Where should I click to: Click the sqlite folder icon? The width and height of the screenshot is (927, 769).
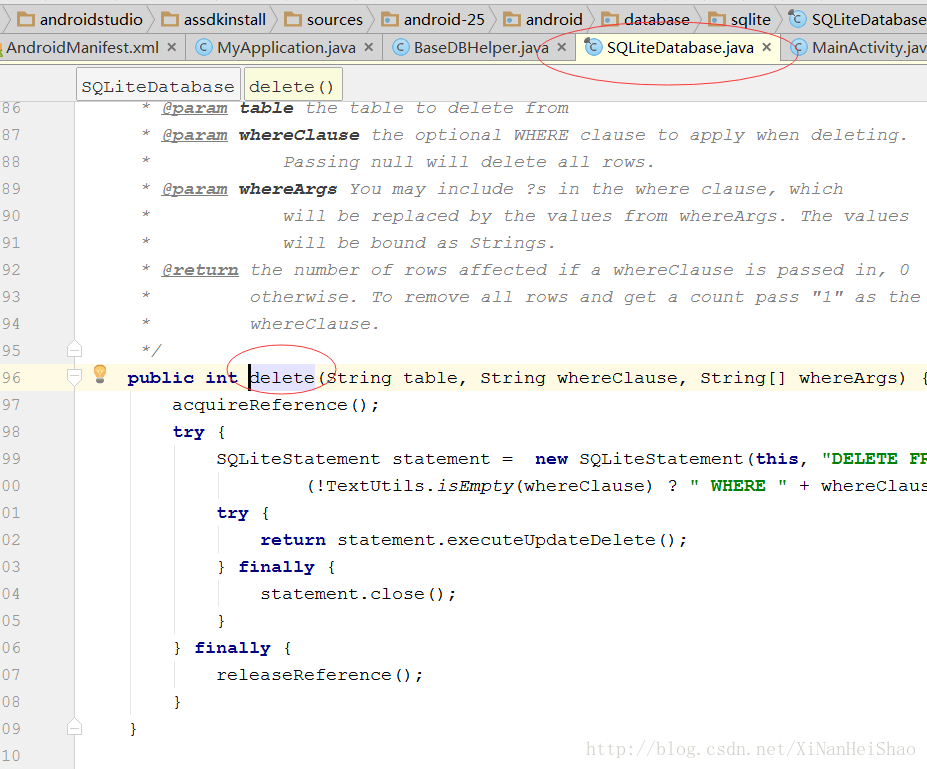click(717, 20)
